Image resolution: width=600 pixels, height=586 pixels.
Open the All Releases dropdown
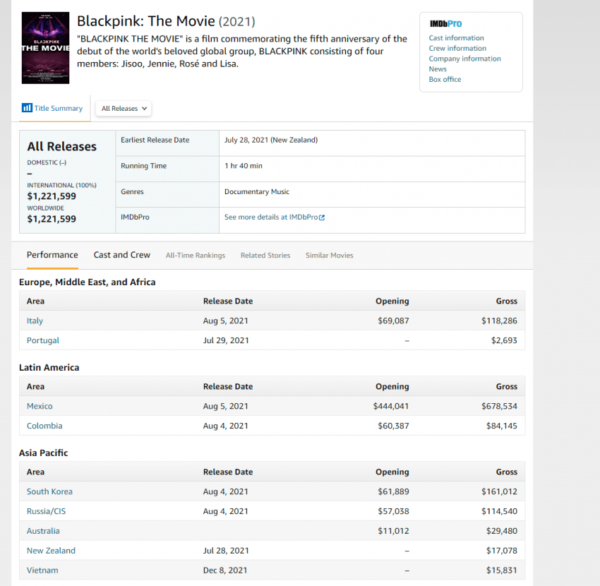click(x=125, y=108)
